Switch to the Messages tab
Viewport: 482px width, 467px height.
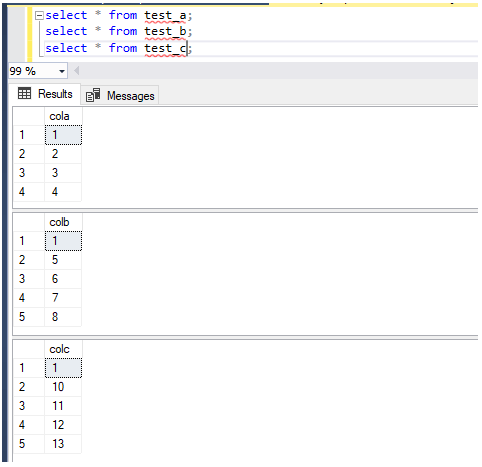pyautogui.click(x=120, y=96)
